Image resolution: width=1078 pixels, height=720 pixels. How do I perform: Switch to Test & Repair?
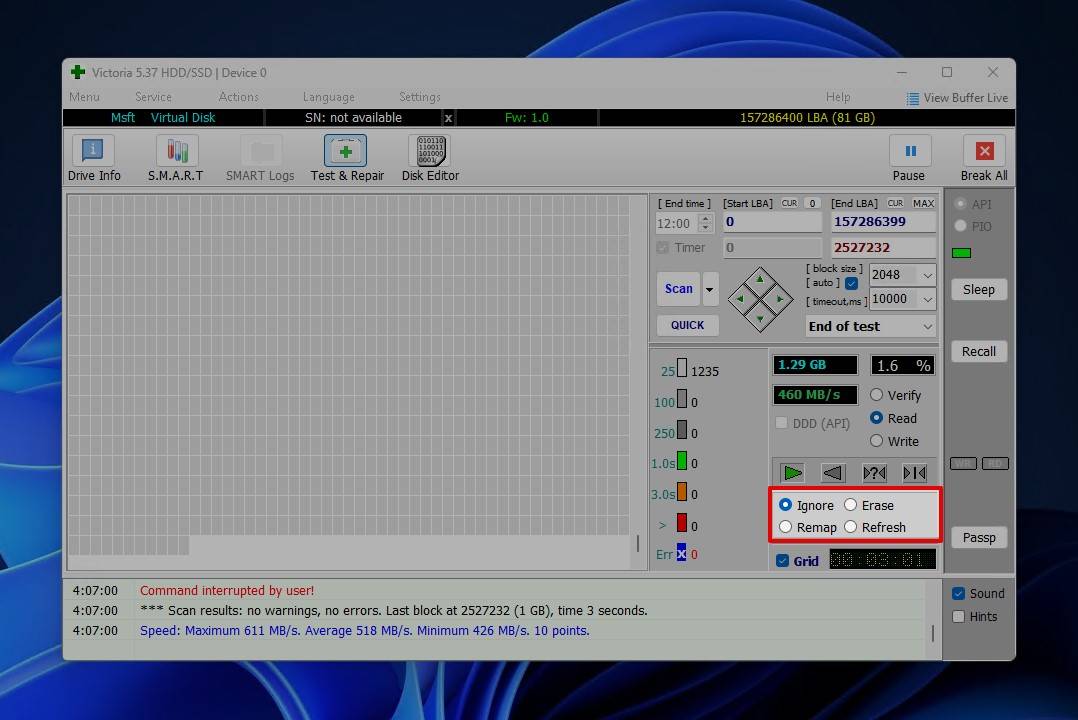coord(346,158)
